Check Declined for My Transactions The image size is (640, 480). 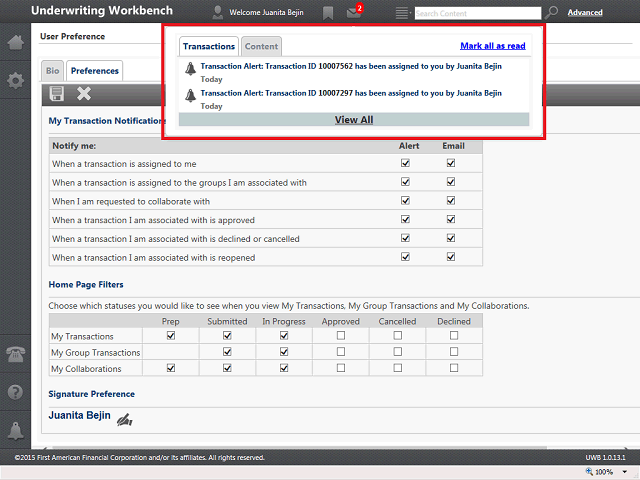(454, 336)
